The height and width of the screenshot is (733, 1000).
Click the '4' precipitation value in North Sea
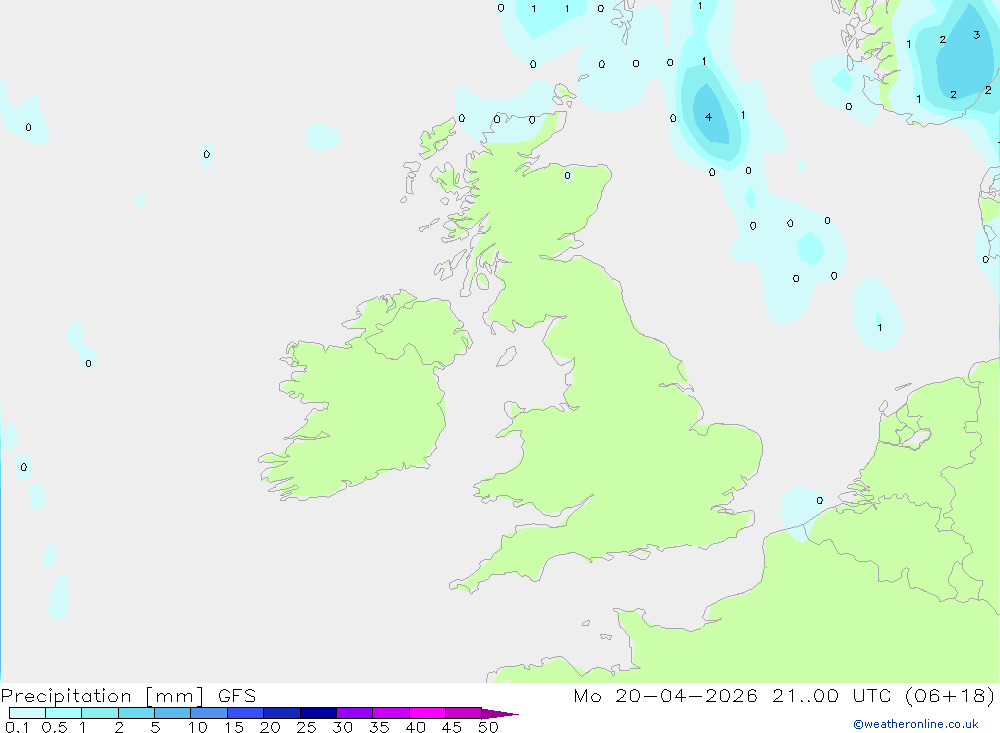click(x=708, y=117)
